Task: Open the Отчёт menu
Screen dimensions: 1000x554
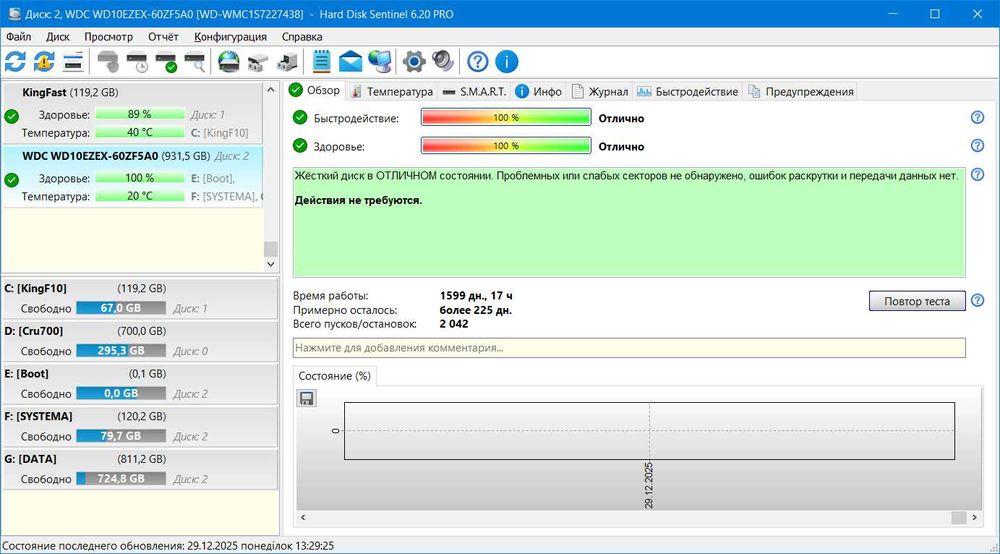Action: (x=163, y=36)
